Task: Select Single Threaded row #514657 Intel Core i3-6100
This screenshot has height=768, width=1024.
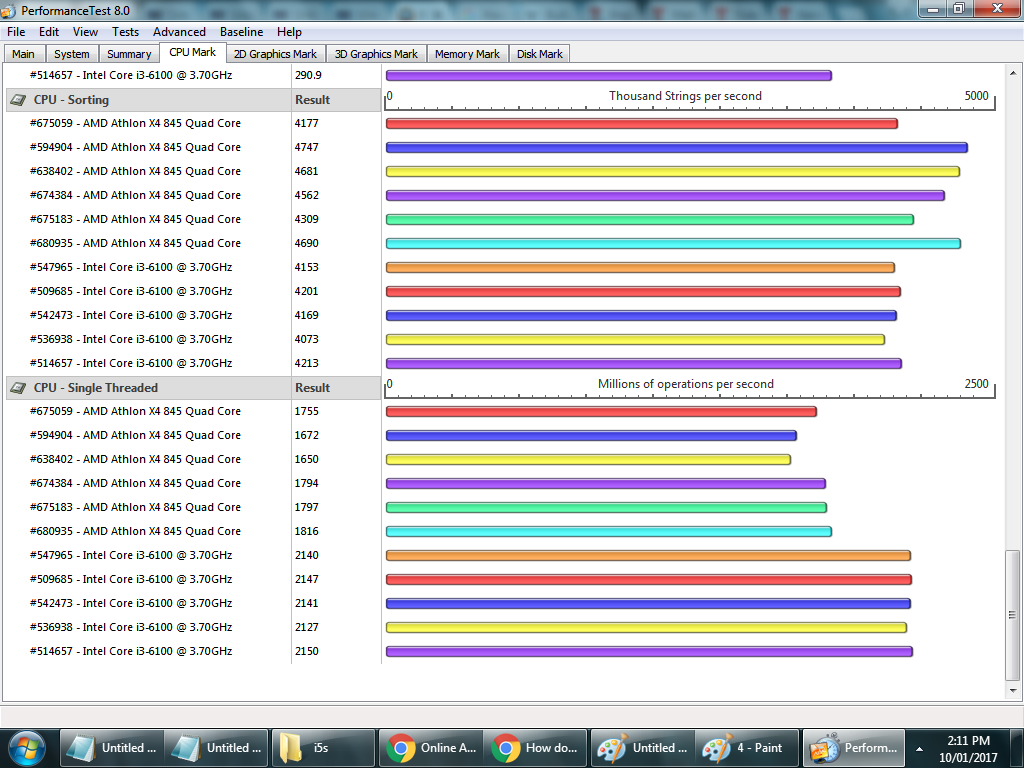Action: (x=131, y=651)
